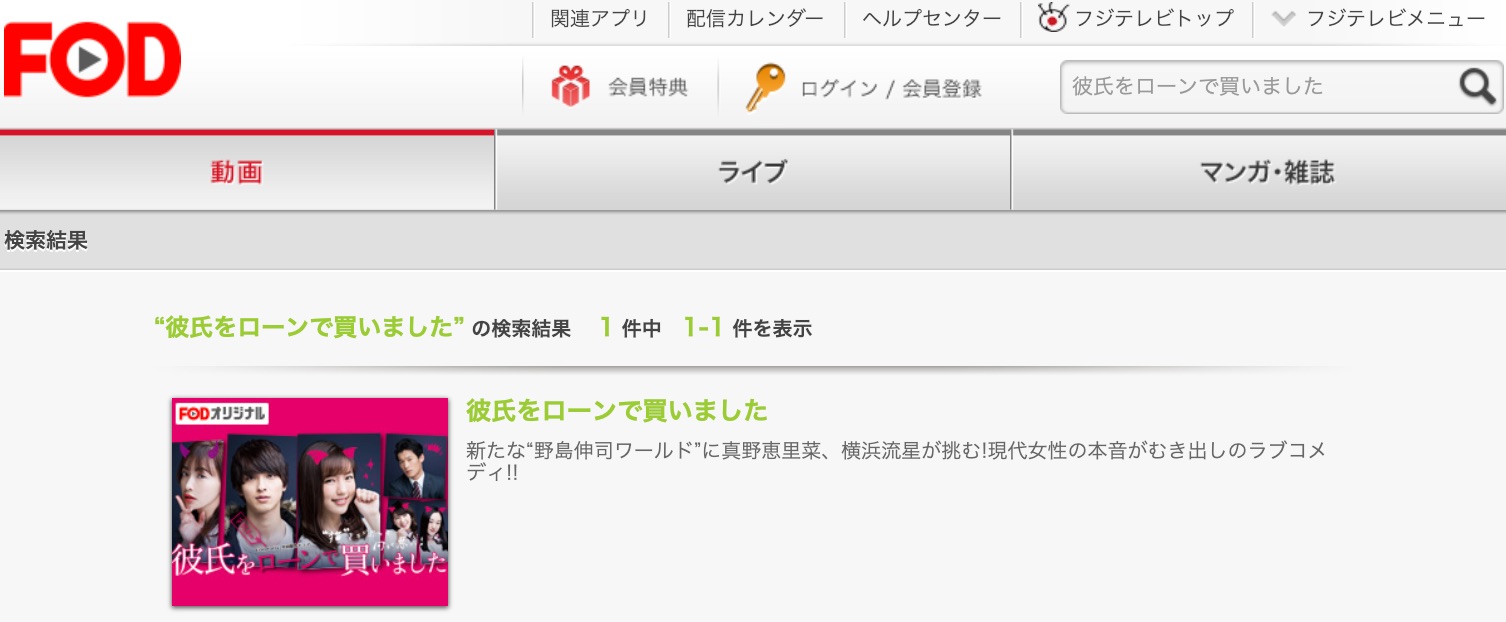1506x622 pixels.
Task: Click ログイン / 会員登録 text
Action: pyautogui.click(x=890, y=88)
